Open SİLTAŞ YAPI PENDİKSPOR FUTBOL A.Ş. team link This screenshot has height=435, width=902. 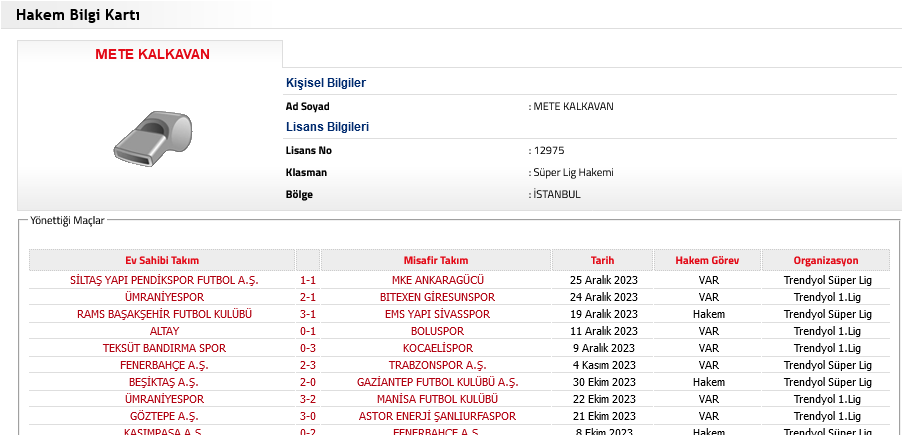164,280
